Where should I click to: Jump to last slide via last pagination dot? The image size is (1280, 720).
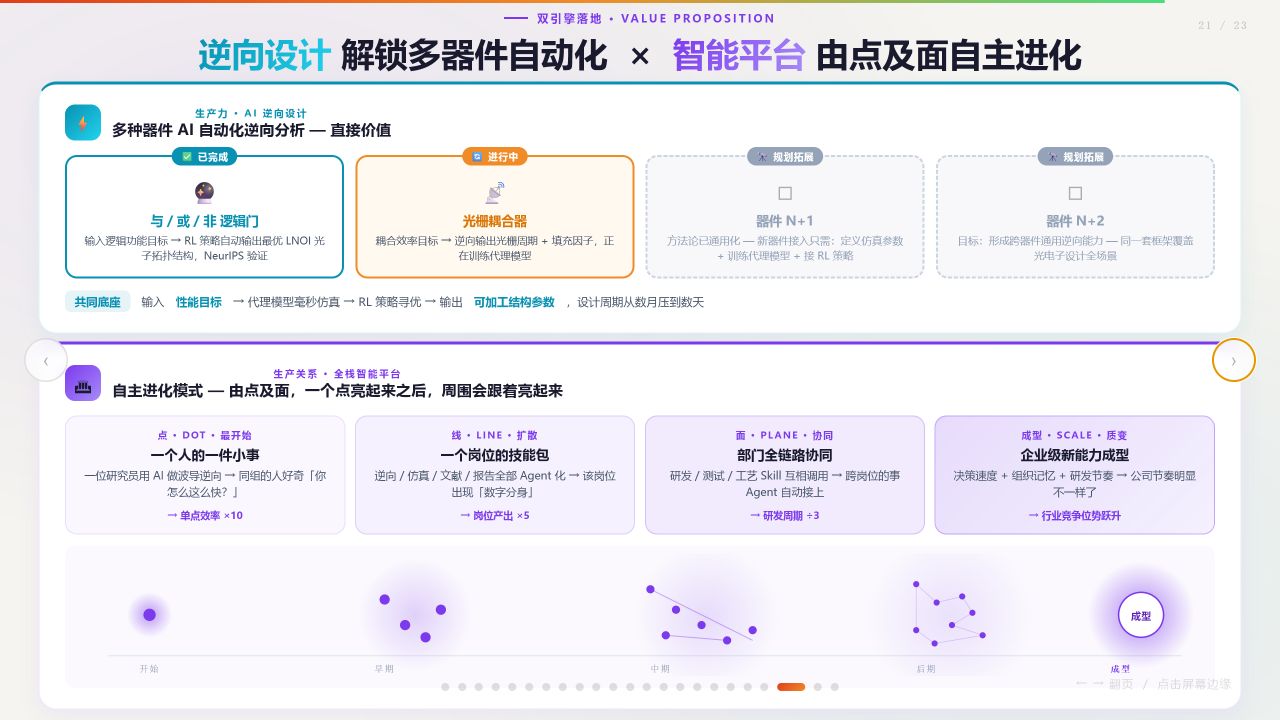coord(835,687)
